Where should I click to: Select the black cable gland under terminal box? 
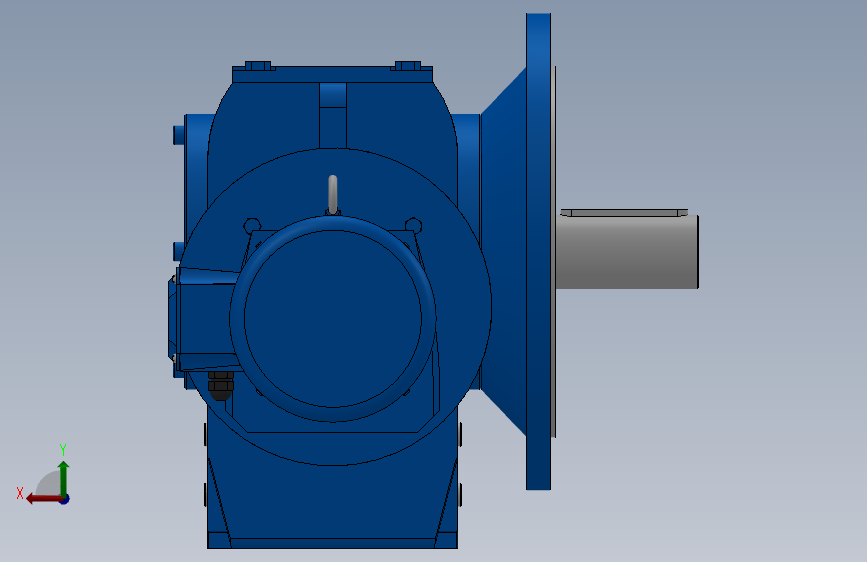[221, 385]
